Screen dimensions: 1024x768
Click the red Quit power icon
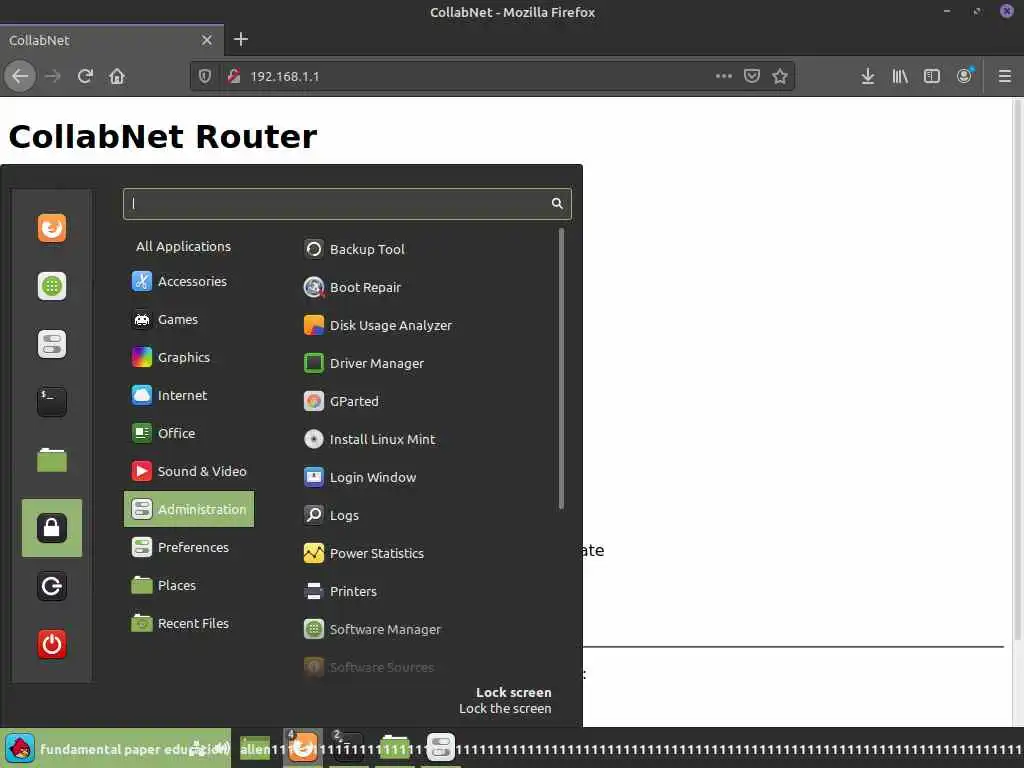(52, 645)
